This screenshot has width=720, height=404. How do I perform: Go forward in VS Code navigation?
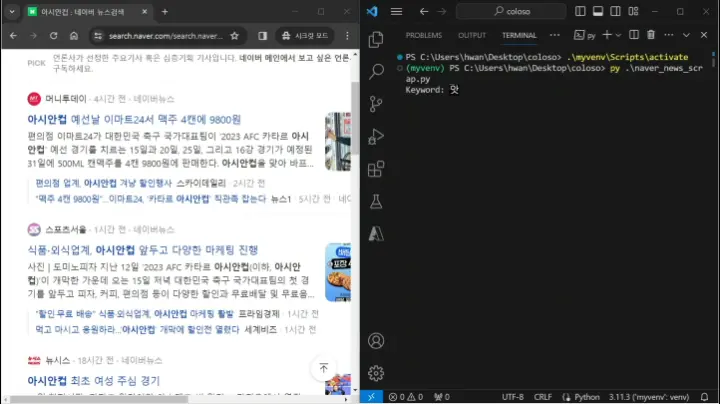pyautogui.click(x=441, y=11)
